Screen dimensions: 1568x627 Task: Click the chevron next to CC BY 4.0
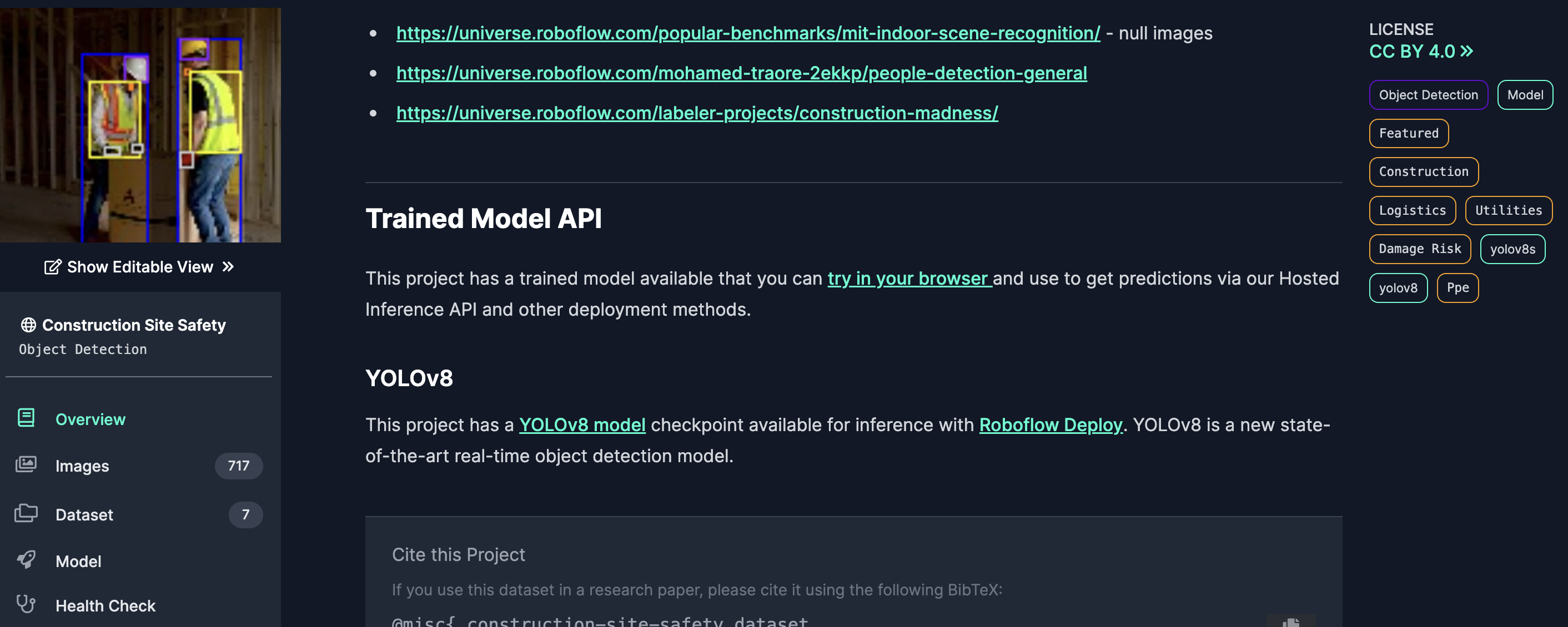[1467, 52]
